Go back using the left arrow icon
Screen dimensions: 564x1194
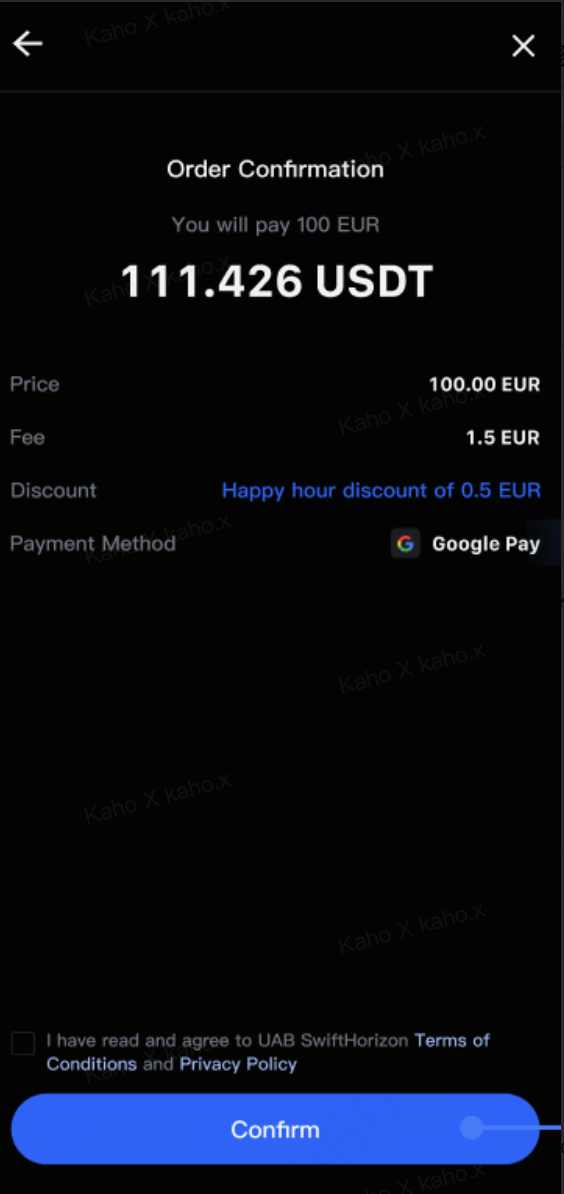tap(28, 44)
